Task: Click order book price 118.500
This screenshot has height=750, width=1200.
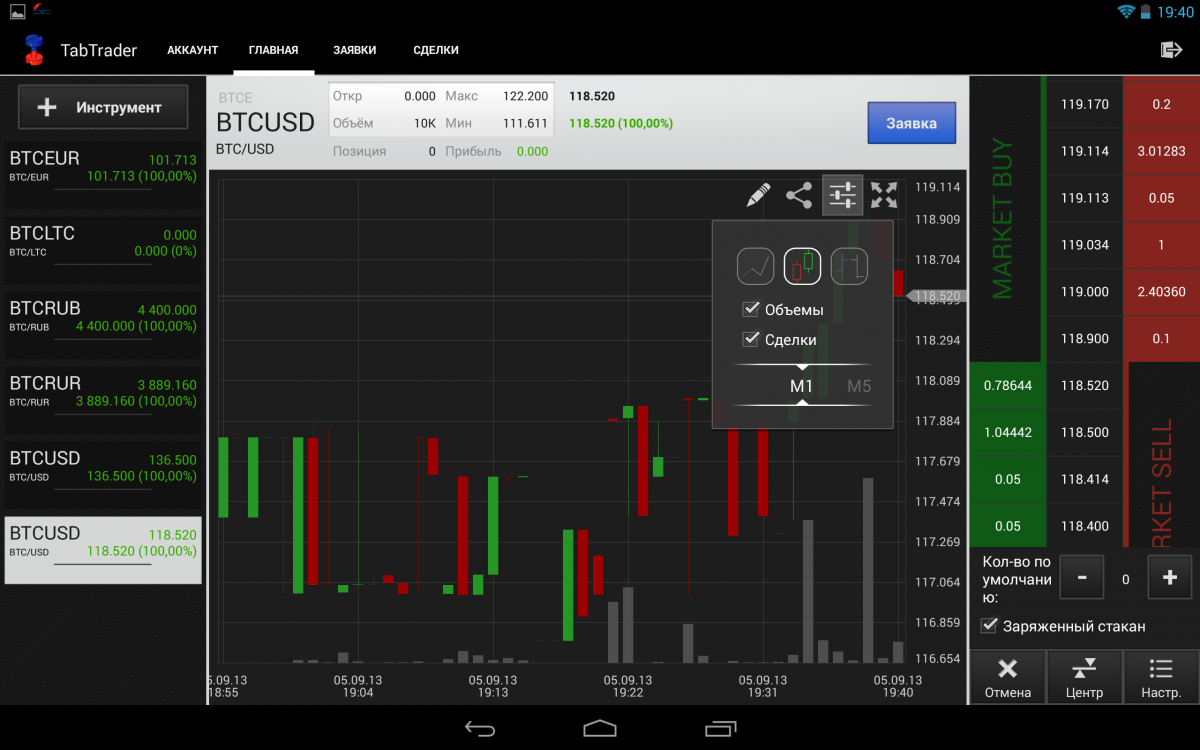Action: (x=1085, y=432)
